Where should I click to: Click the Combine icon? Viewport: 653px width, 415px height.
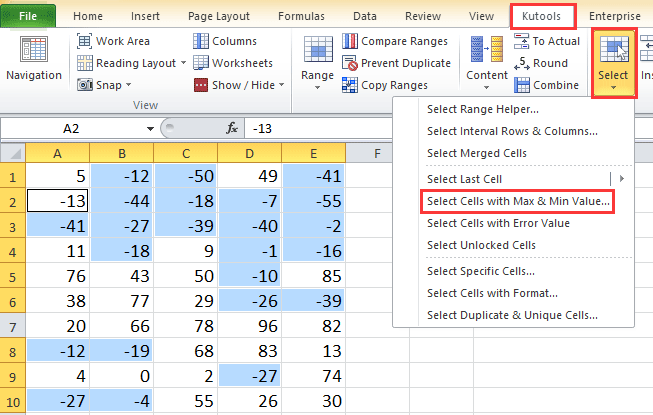pyautogui.click(x=521, y=85)
